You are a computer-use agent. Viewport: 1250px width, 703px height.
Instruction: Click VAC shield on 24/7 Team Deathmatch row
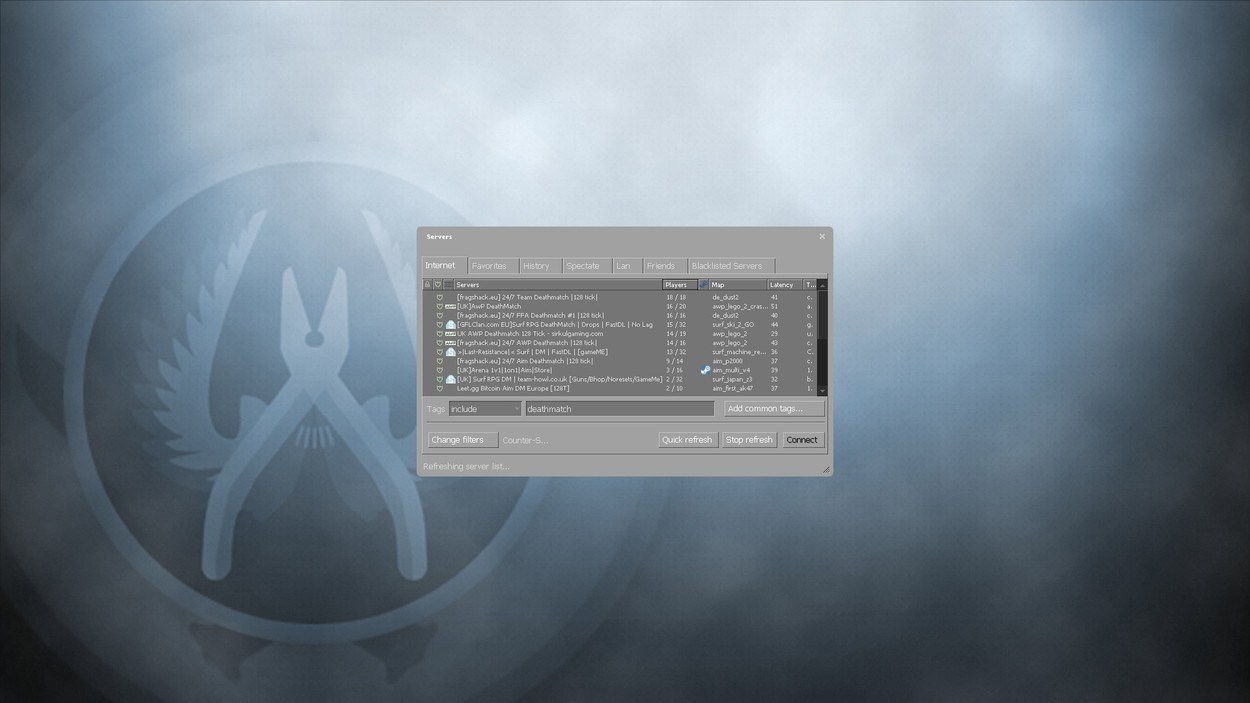(x=439, y=297)
